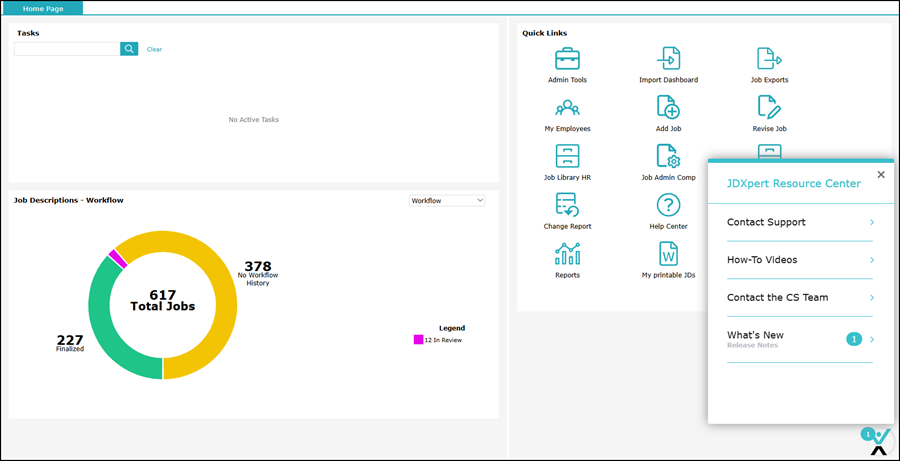The height and width of the screenshot is (462, 900).
Task: Open the Import Dashboard icon
Action: [668, 59]
